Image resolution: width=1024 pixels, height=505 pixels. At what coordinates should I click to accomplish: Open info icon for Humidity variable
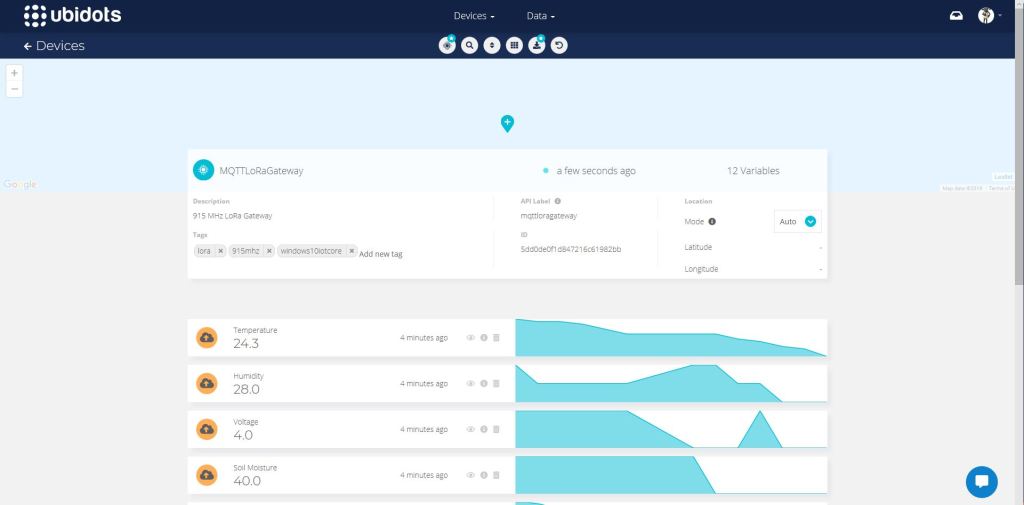483,383
